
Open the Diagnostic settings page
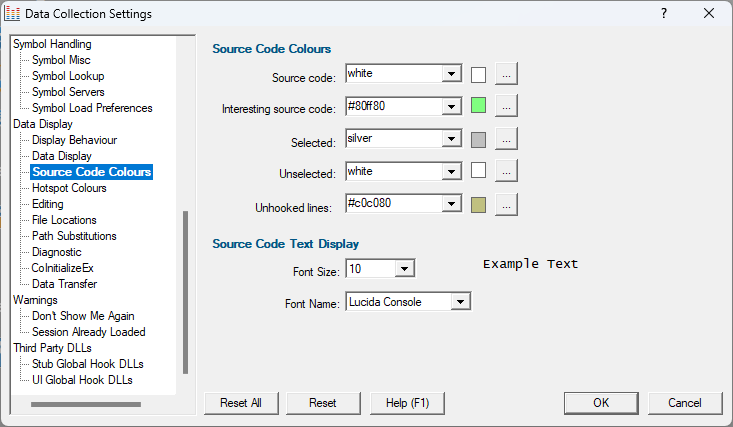(57, 252)
